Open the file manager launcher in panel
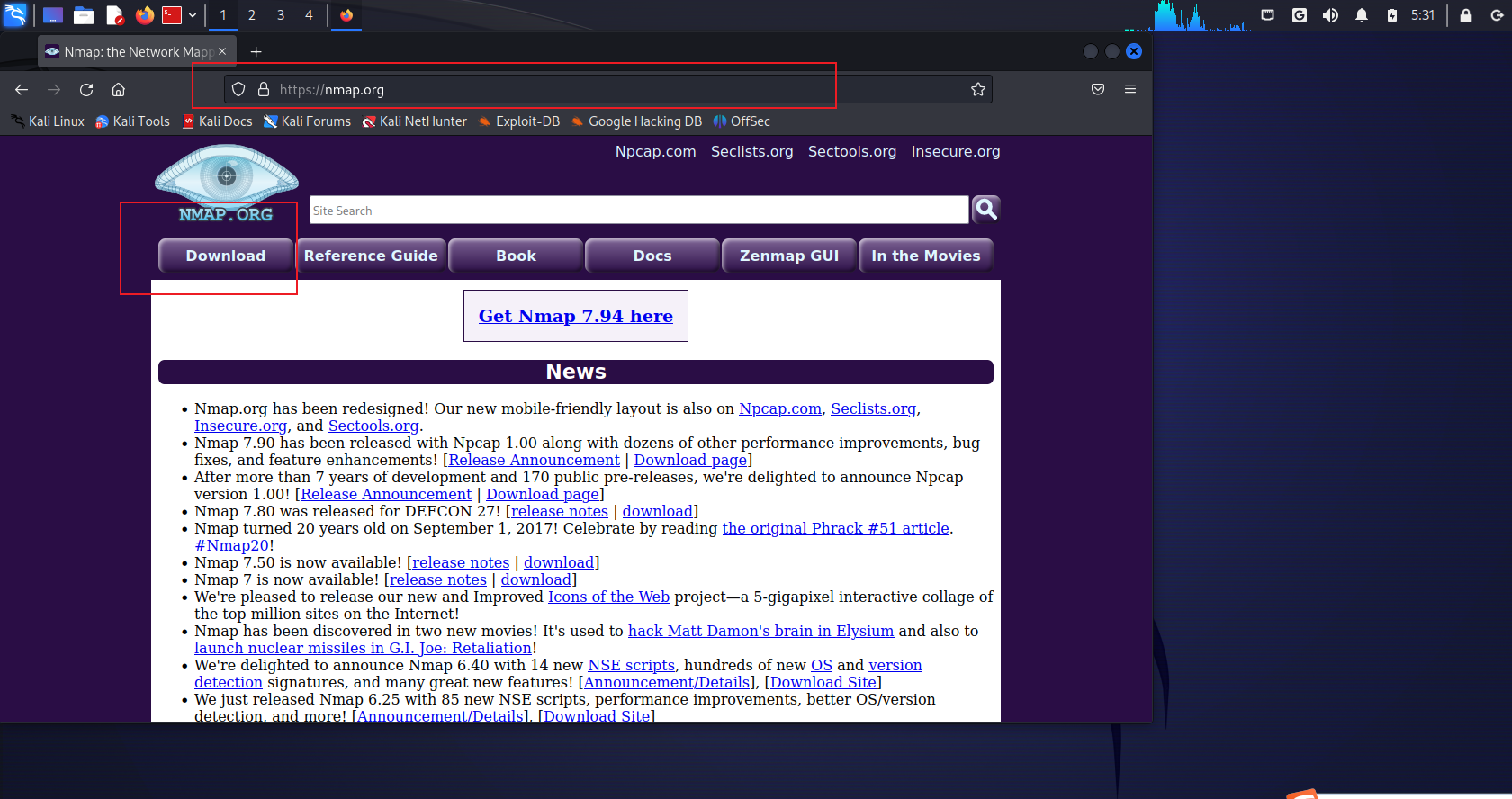Image resolution: width=1512 pixels, height=799 pixels. click(84, 15)
